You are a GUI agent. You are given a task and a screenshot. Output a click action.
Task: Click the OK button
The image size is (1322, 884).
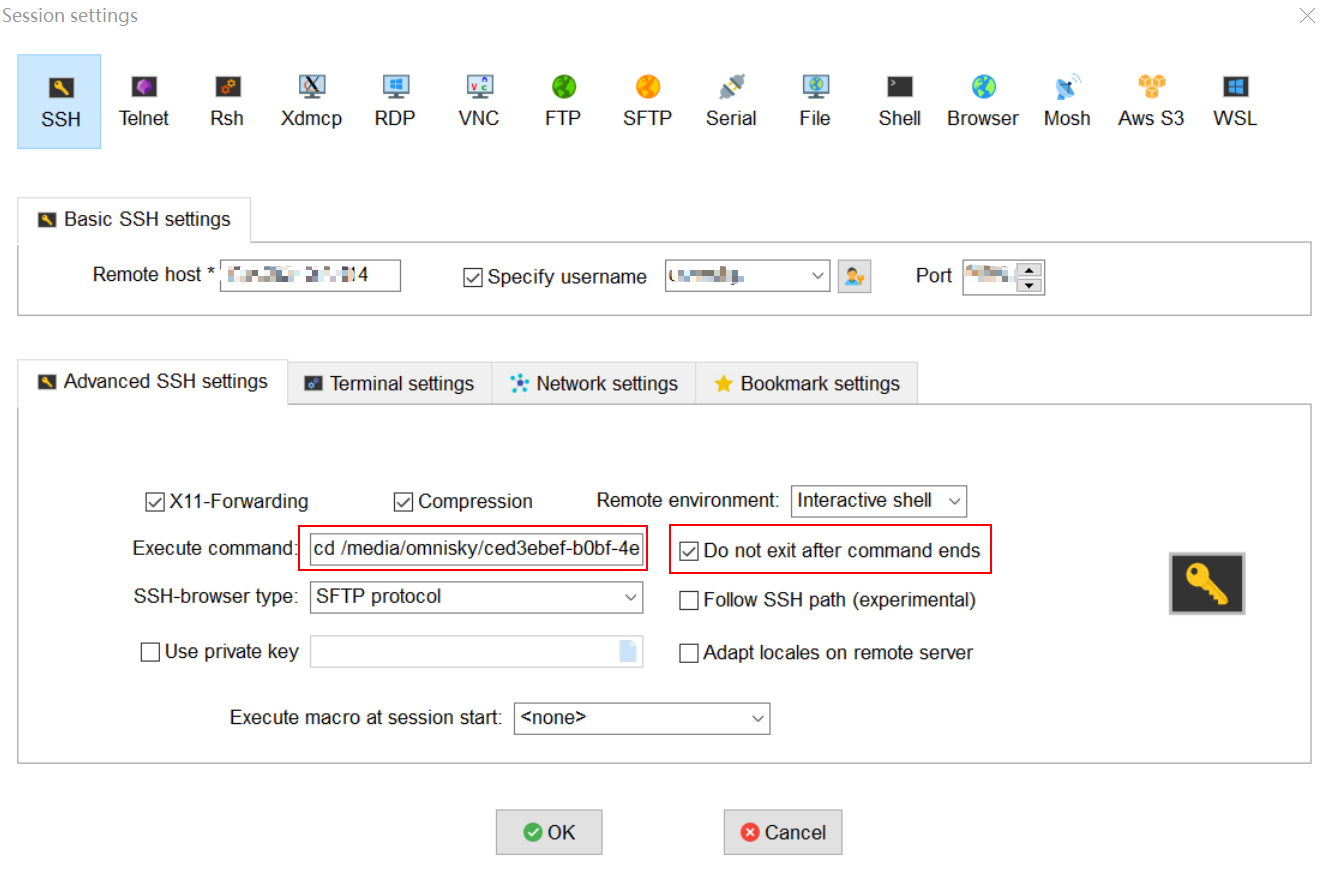pyautogui.click(x=548, y=831)
